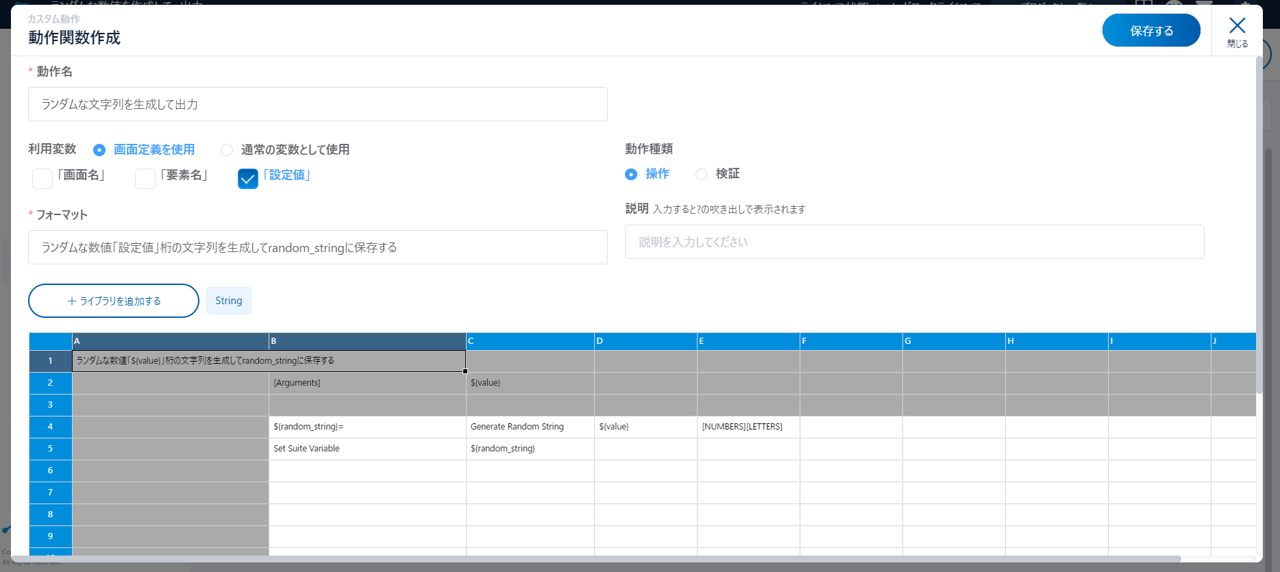Image resolution: width=1280 pixels, height=572 pixels.
Task: Select the 画面定義を使用 radio option
Action: (x=99, y=150)
